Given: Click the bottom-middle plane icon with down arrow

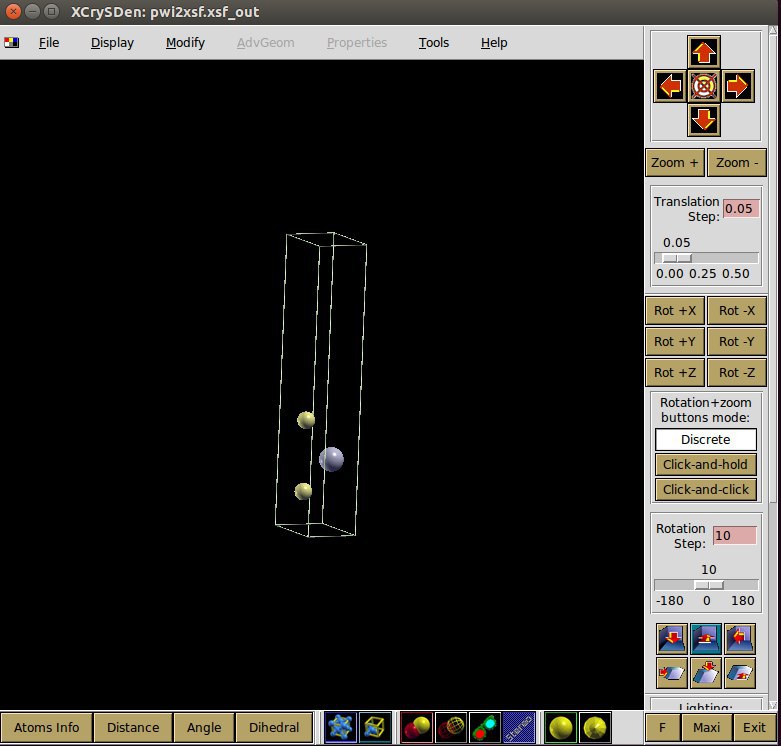Looking at the screenshot, I should pos(706,673).
